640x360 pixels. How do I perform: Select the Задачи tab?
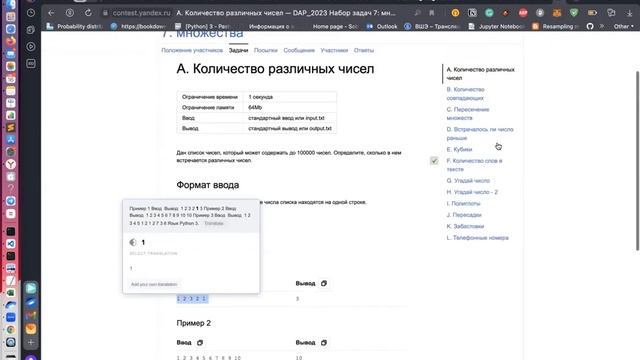[238, 50]
